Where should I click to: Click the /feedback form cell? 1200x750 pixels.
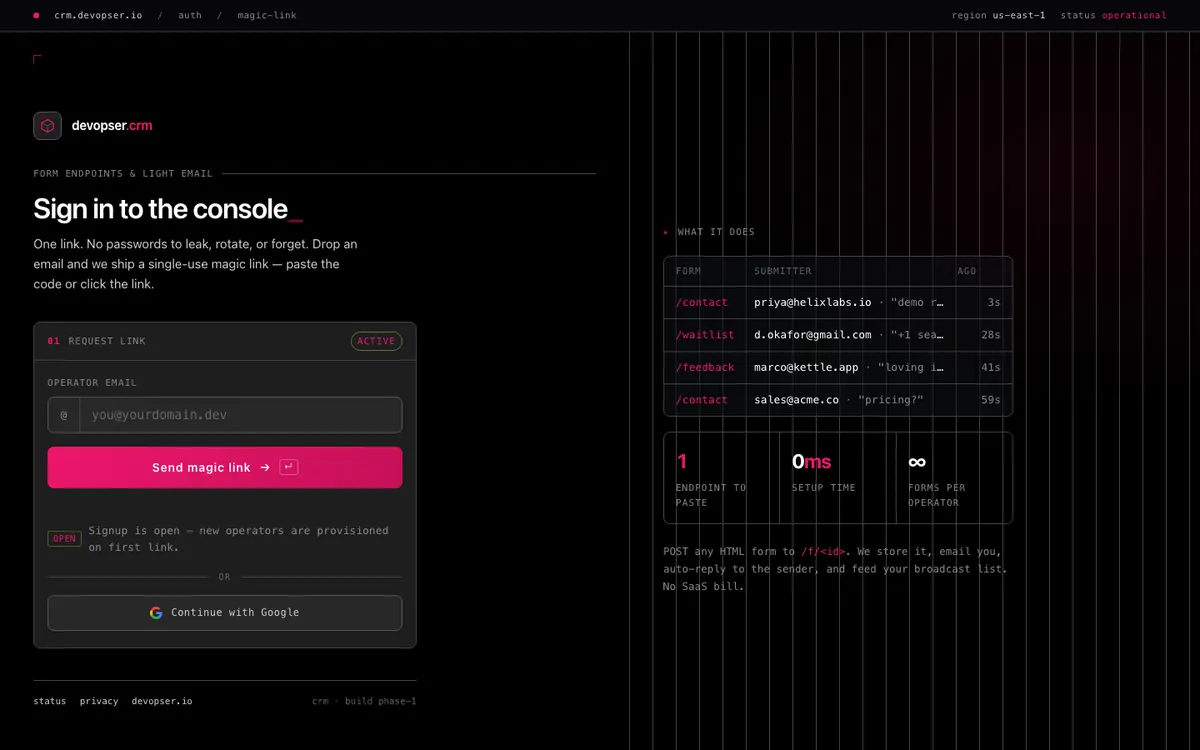pyautogui.click(x=705, y=367)
